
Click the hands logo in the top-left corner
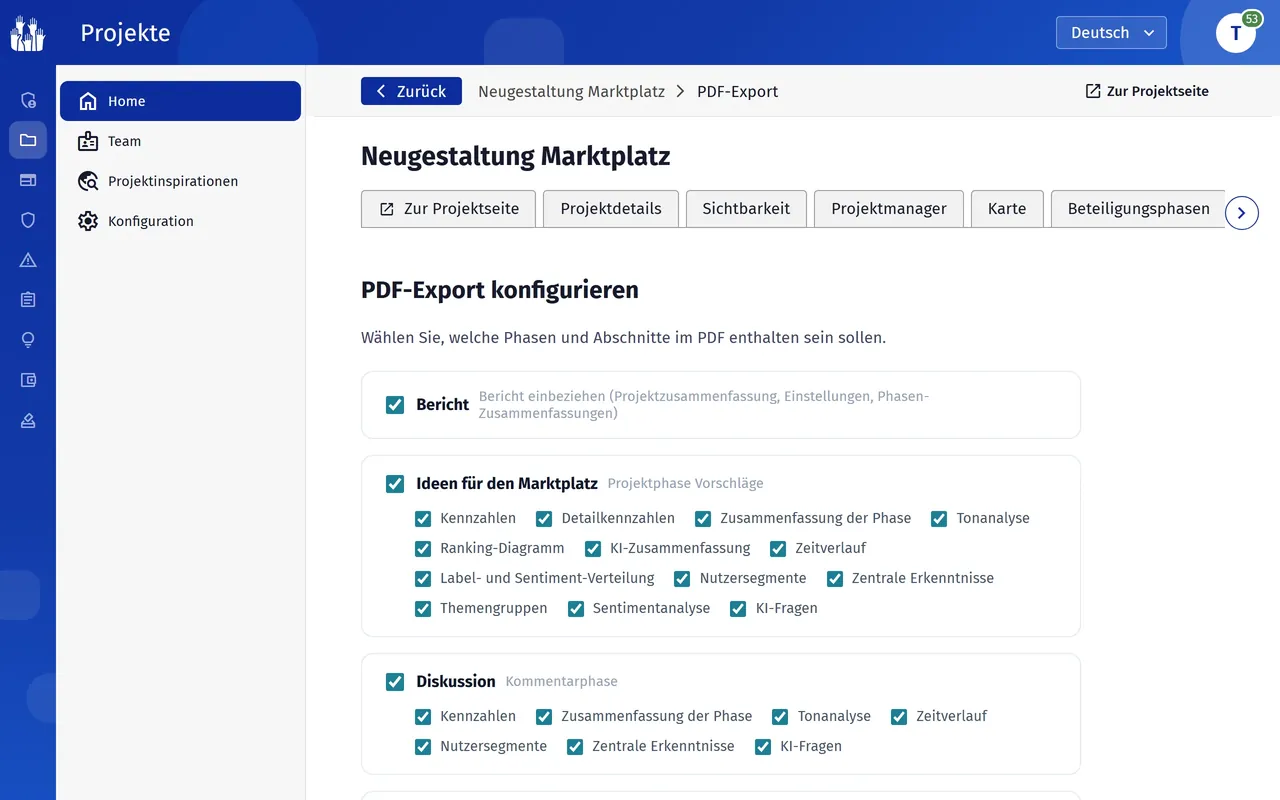tap(28, 33)
